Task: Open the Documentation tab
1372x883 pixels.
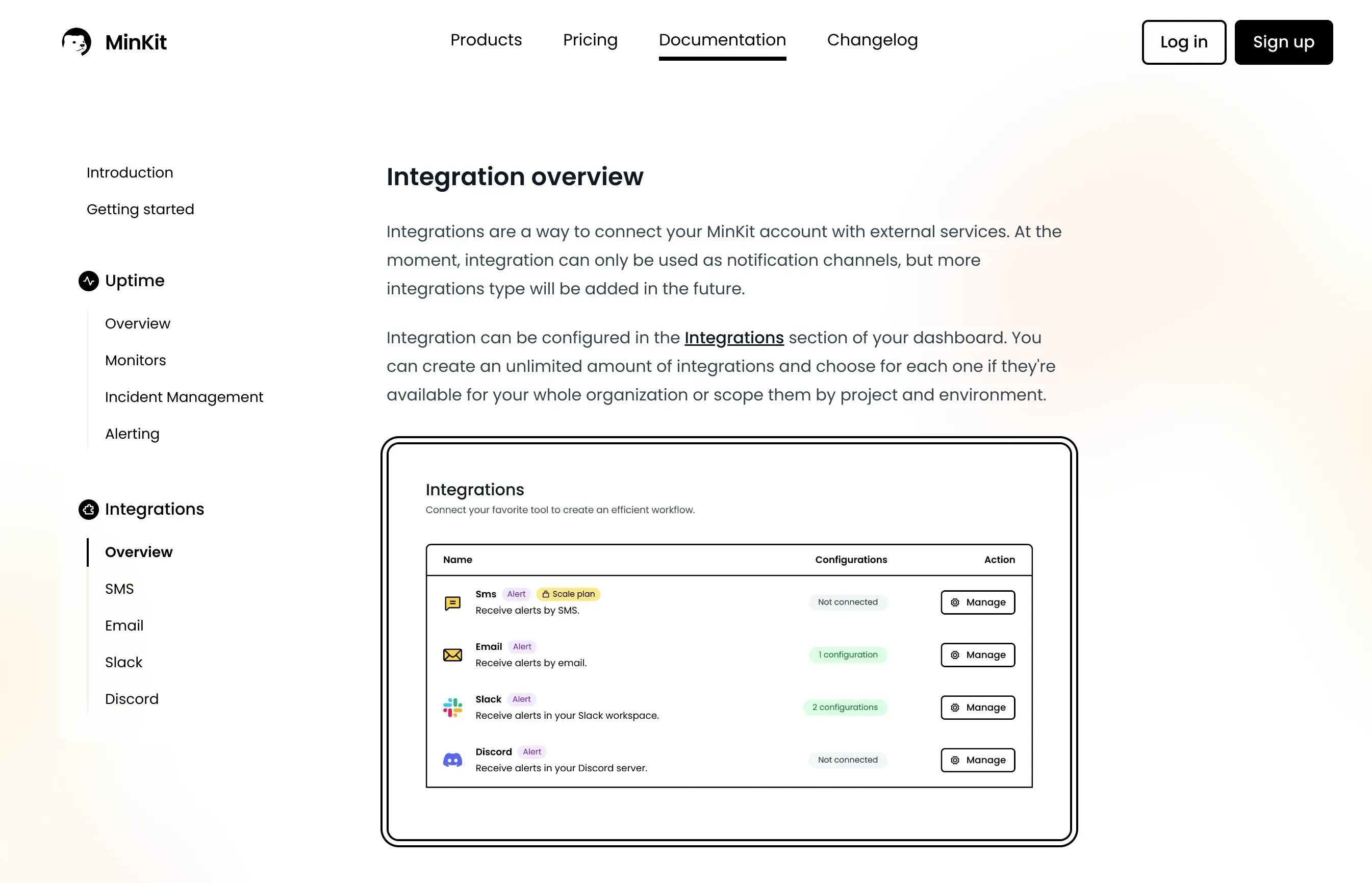Action: pos(722,40)
